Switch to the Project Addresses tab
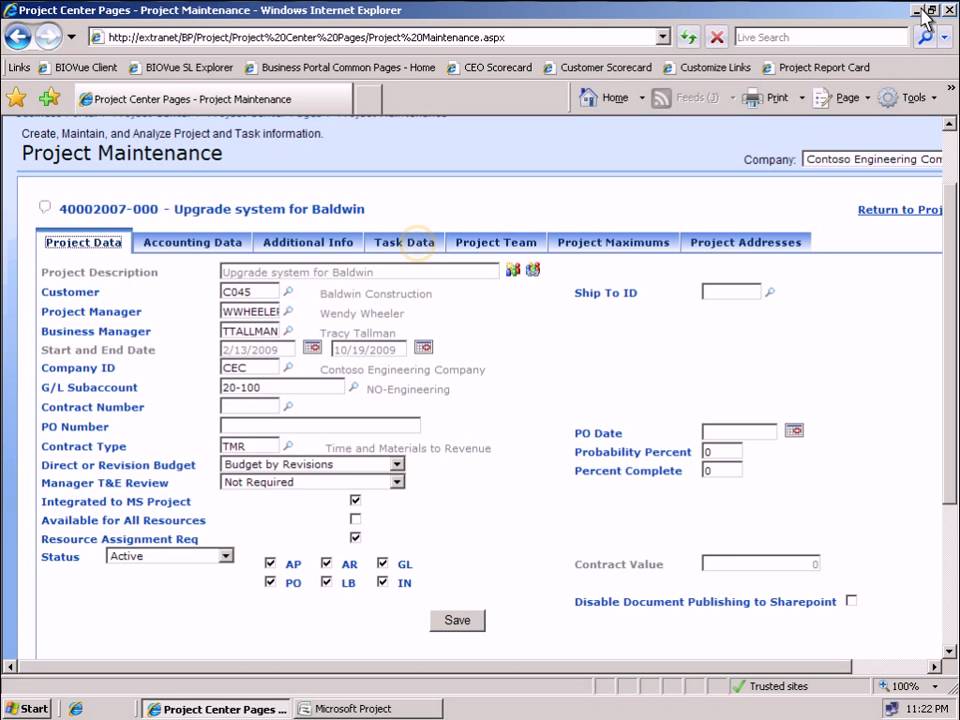960x720 pixels. click(x=746, y=242)
